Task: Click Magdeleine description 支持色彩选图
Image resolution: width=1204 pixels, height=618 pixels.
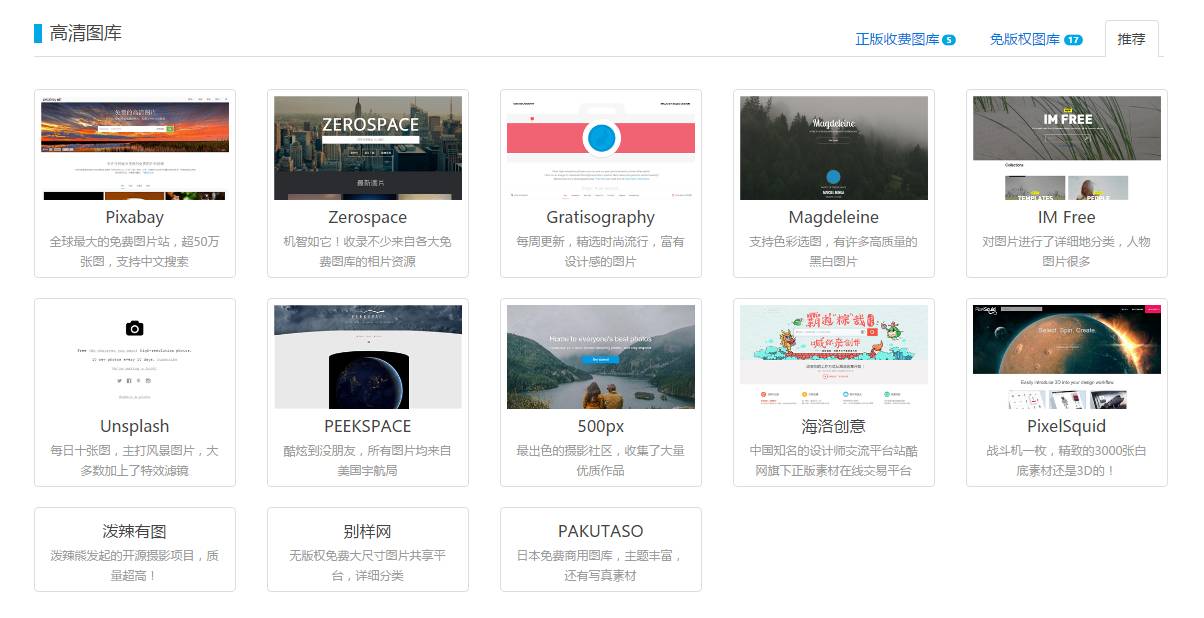Action: (x=834, y=252)
